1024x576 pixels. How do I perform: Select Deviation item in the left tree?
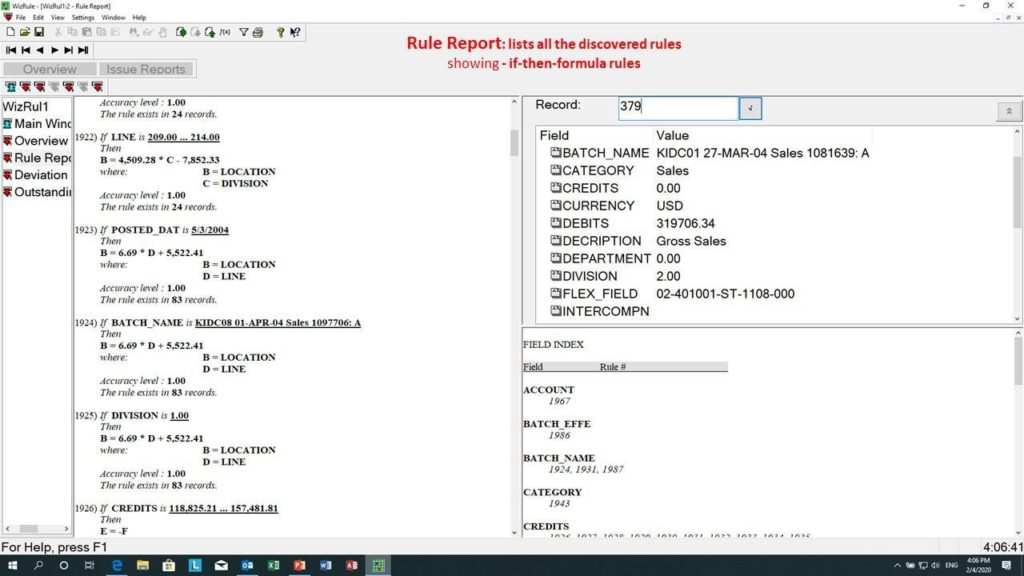pos(40,175)
